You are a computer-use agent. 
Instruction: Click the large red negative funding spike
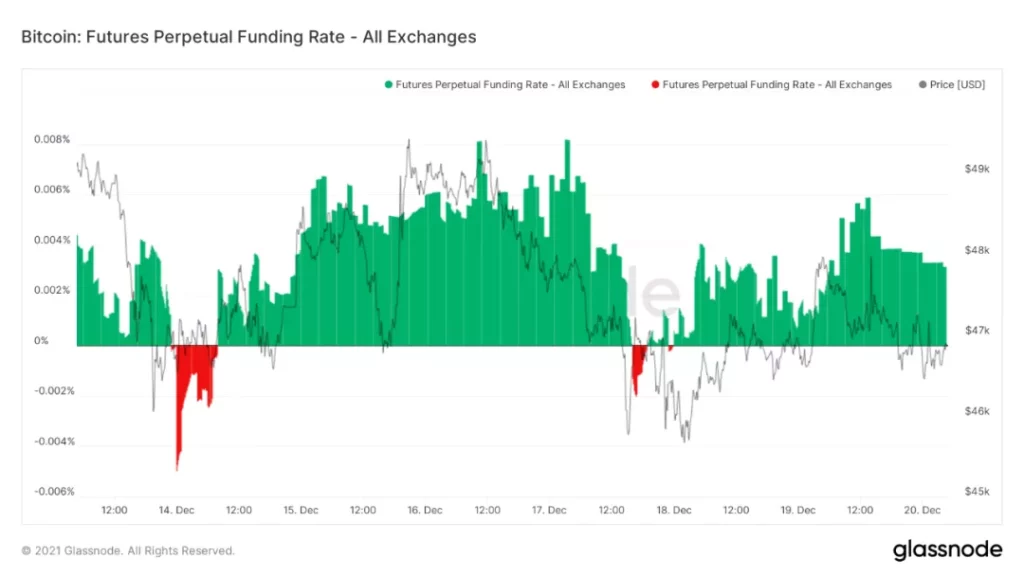click(180, 420)
